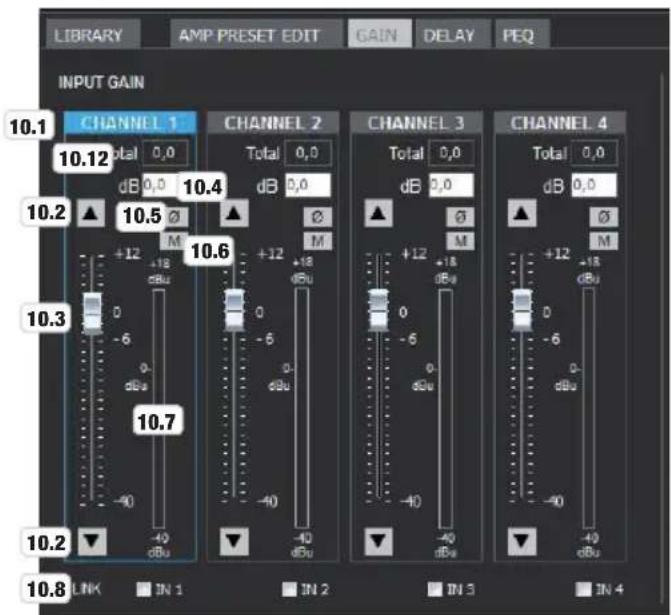The width and height of the screenshot is (671, 615).
Task: Select the CHANNEL 1 header
Action: pos(130,123)
